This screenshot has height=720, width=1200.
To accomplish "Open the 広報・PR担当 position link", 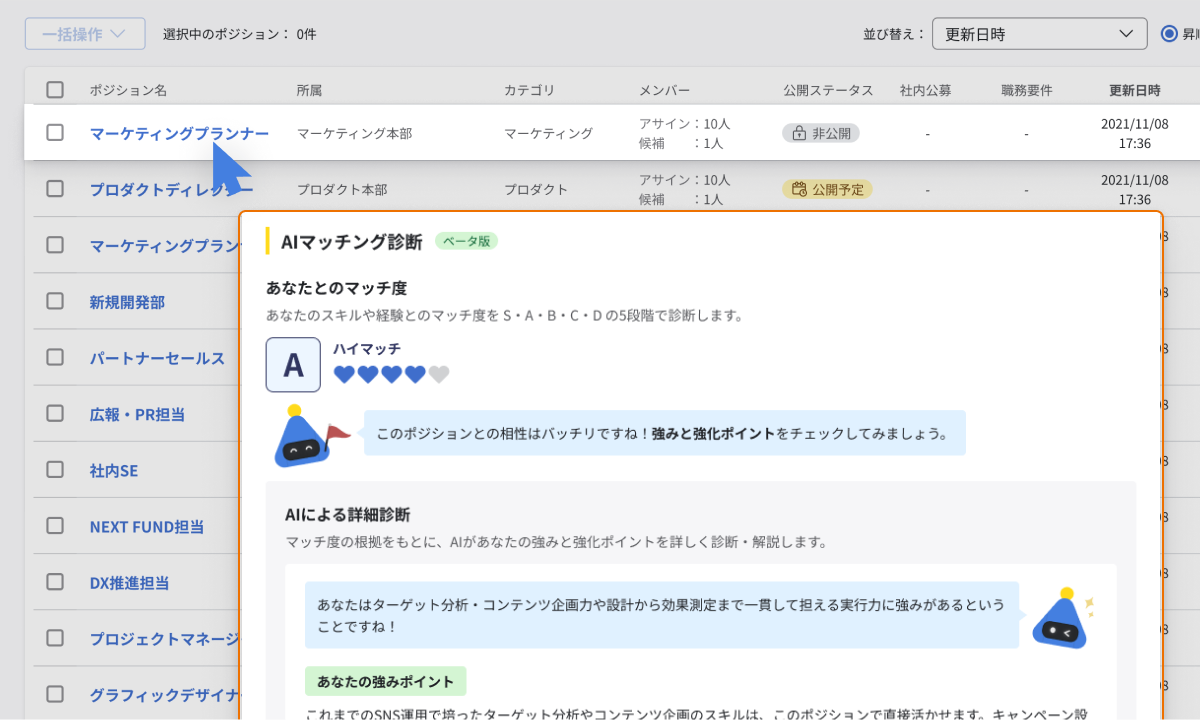I will tap(137, 414).
